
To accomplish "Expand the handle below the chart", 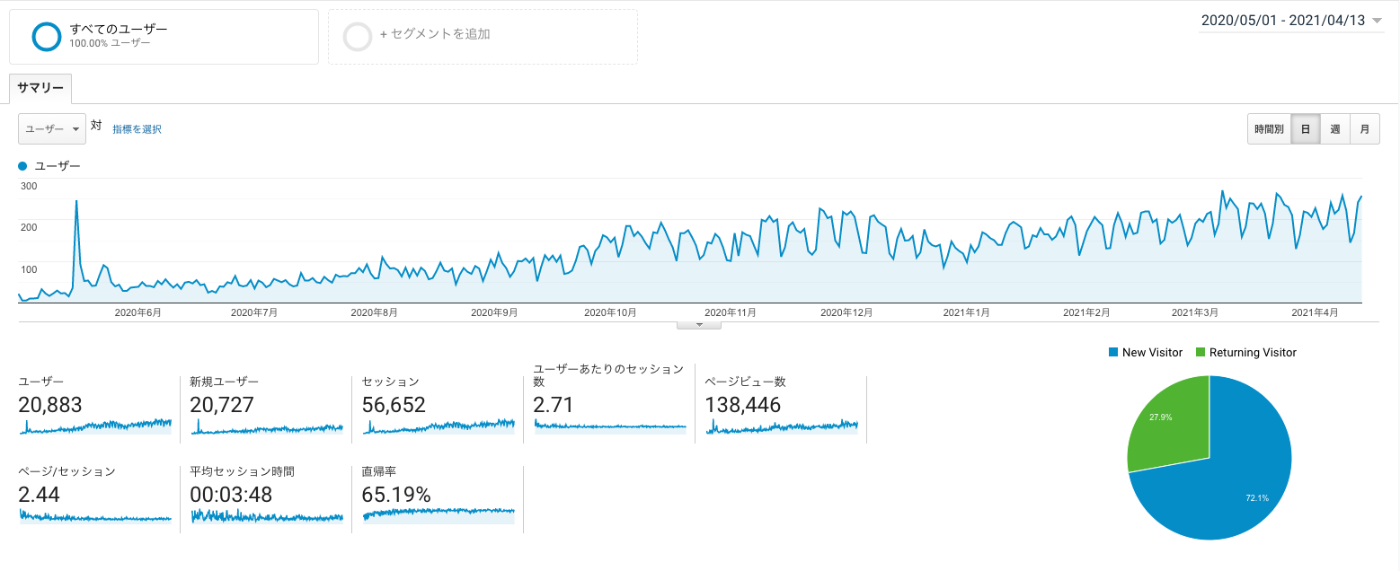I will tap(700, 324).
